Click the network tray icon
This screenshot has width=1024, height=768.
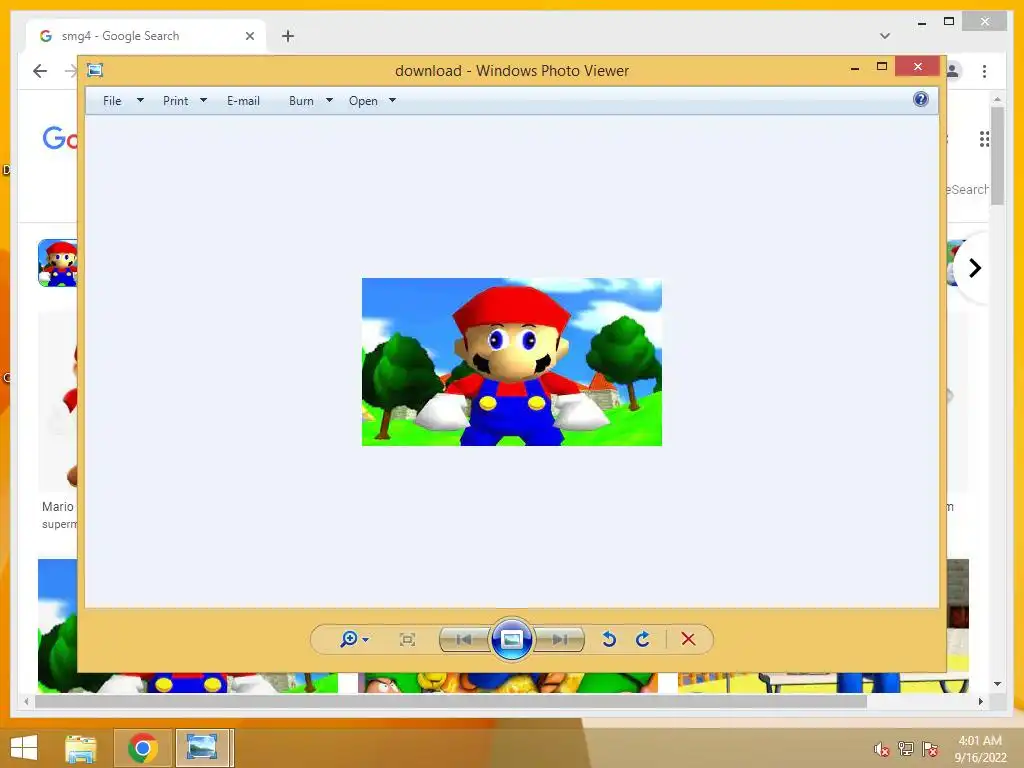click(905, 749)
